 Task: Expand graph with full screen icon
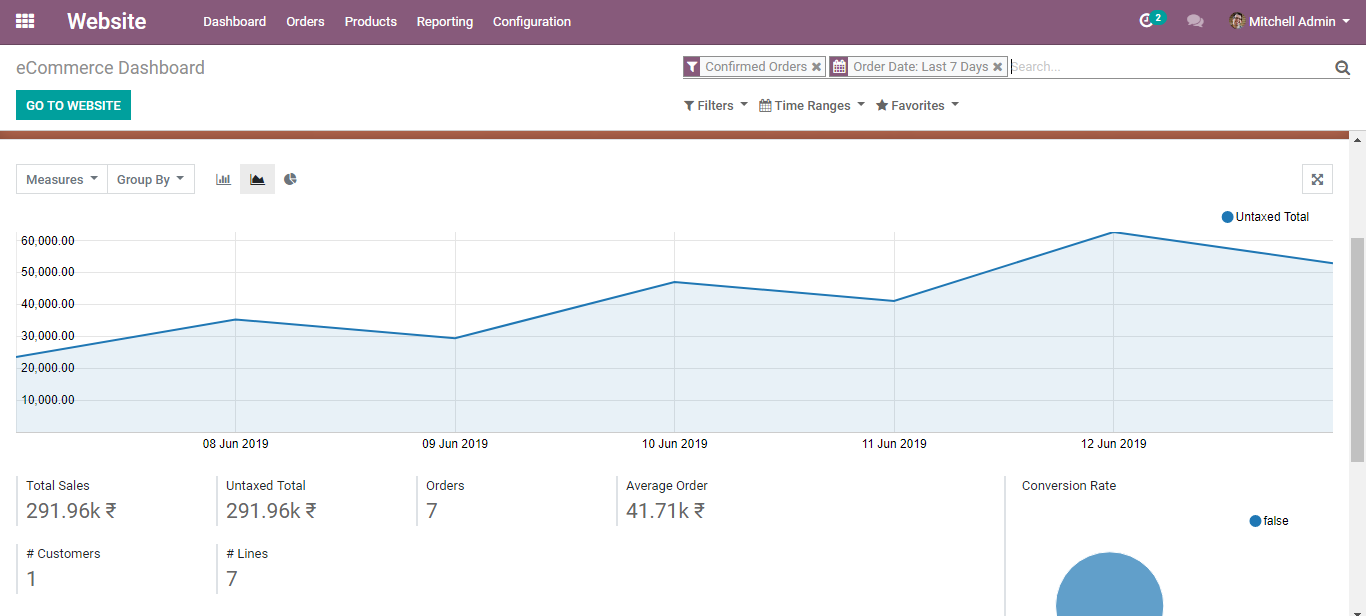[1317, 179]
